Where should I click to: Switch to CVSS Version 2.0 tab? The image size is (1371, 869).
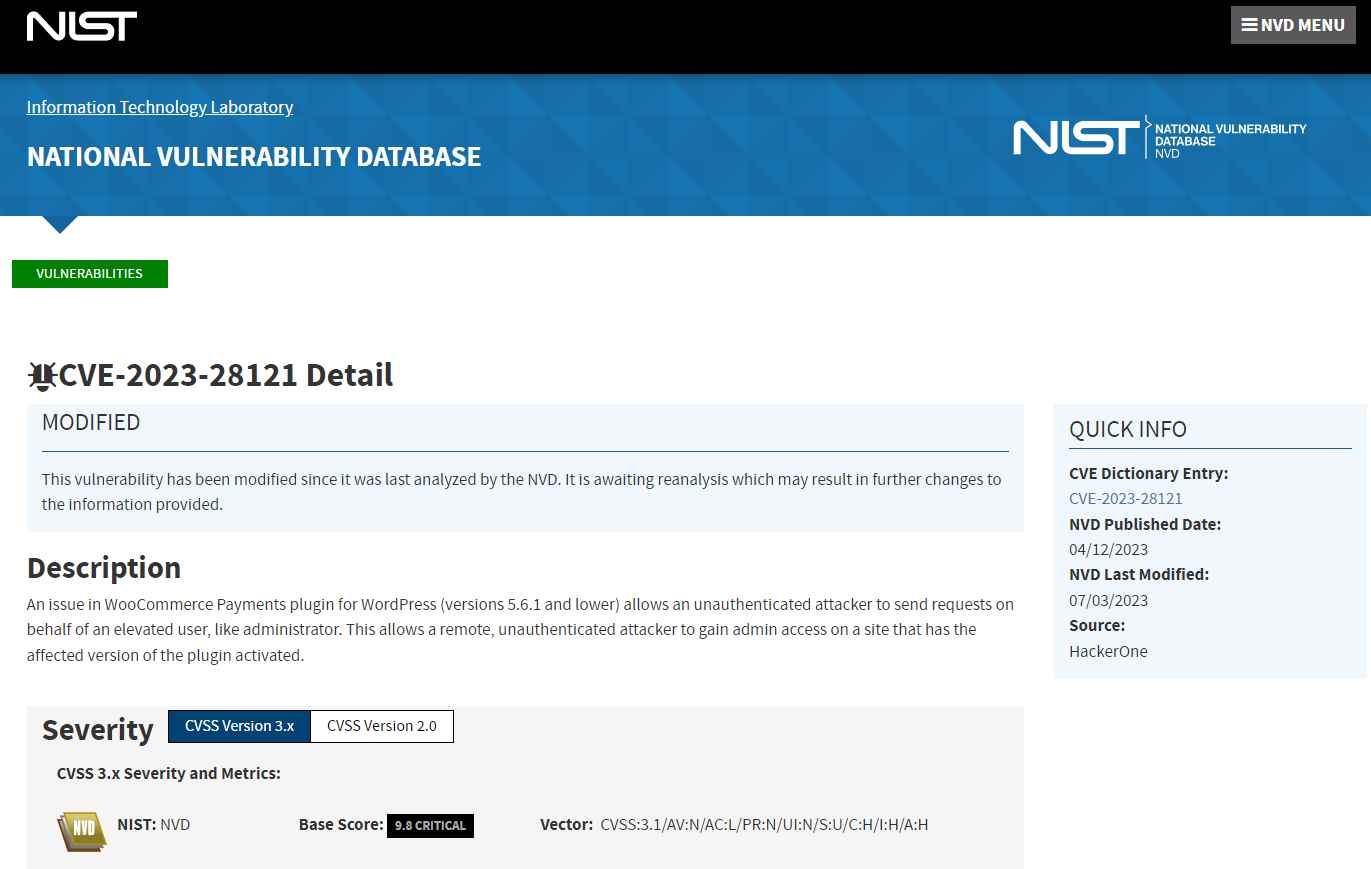pyautogui.click(x=382, y=726)
